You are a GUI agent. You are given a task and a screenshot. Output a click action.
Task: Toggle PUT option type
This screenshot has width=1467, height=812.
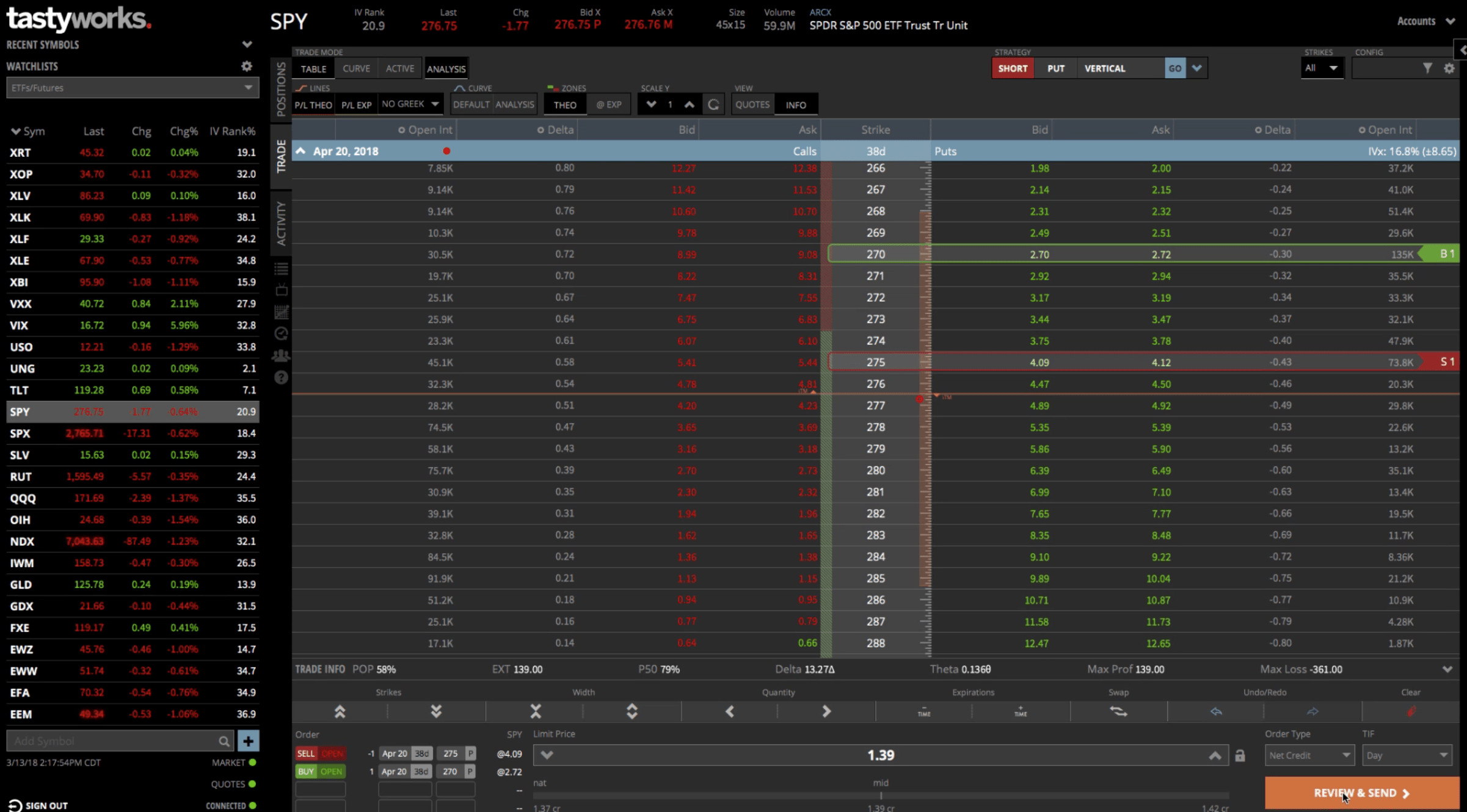pyautogui.click(x=1056, y=68)
